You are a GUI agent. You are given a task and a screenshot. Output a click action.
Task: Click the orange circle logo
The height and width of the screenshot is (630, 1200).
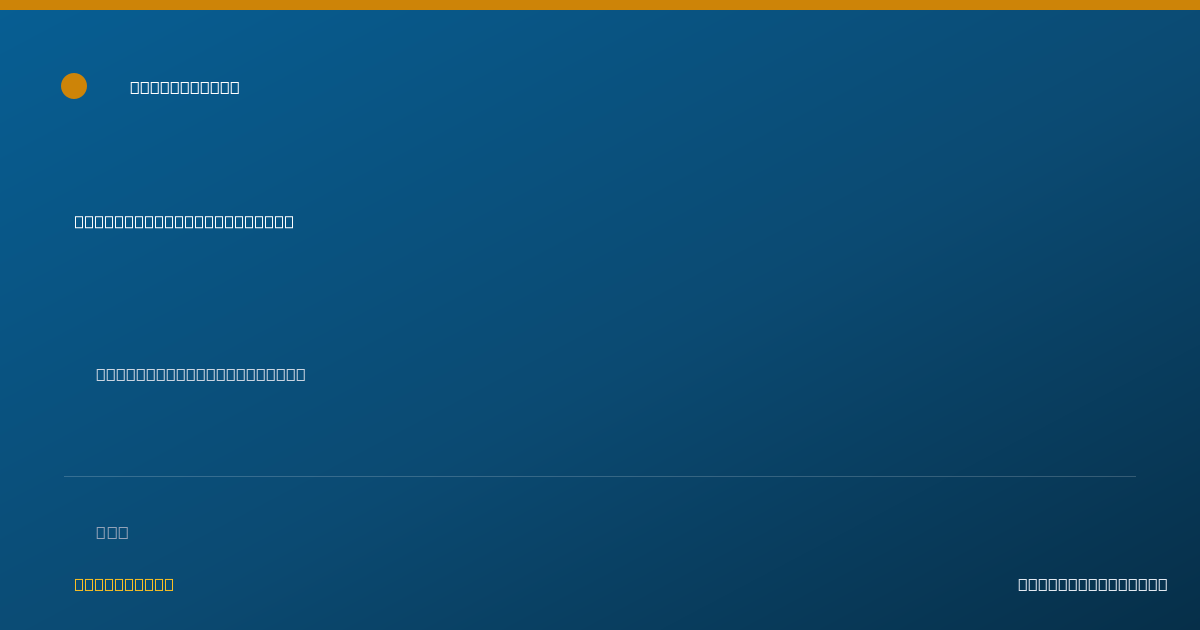74,86
